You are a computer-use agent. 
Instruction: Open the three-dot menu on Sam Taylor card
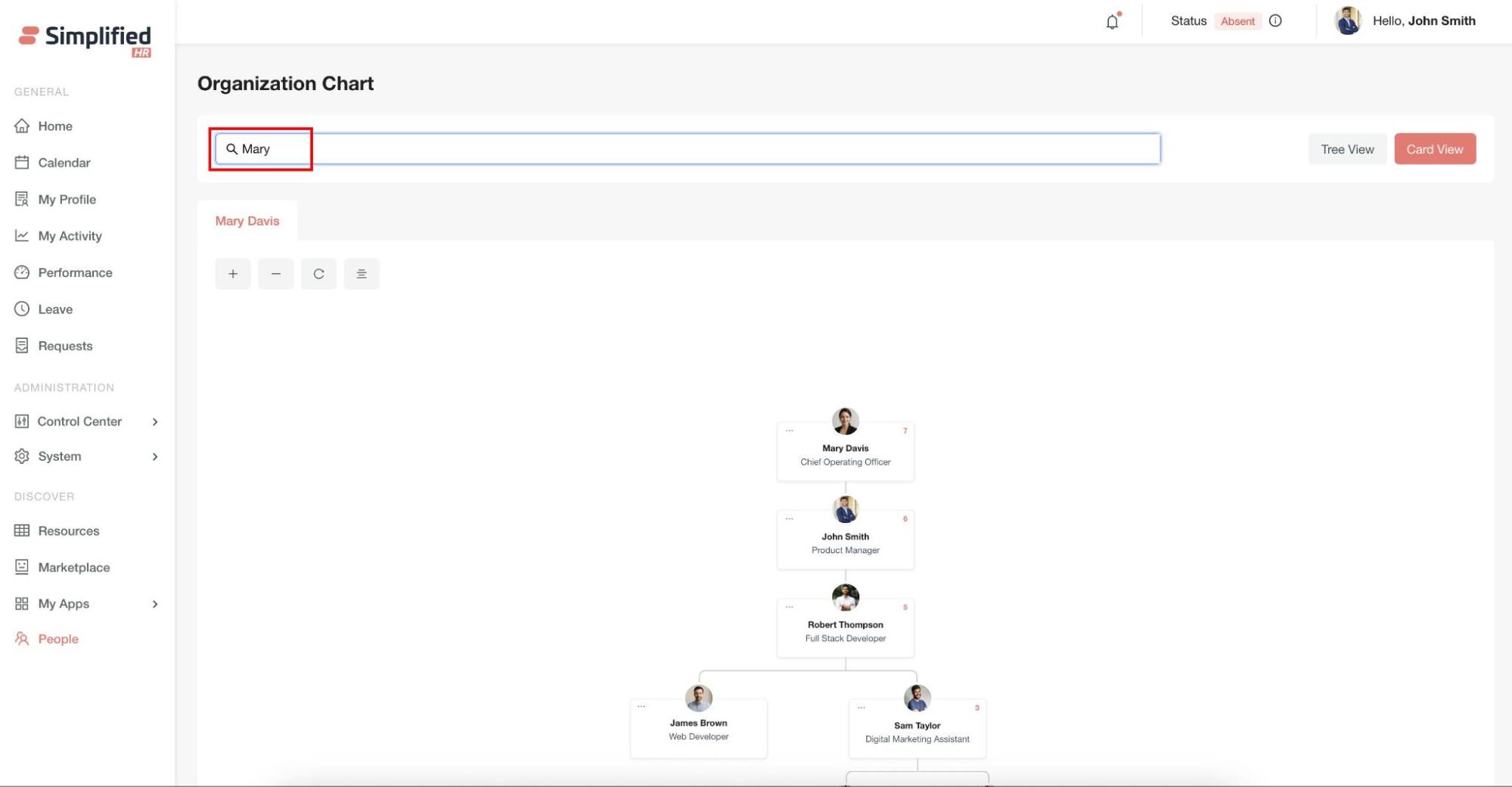click(x=861, y=708)
